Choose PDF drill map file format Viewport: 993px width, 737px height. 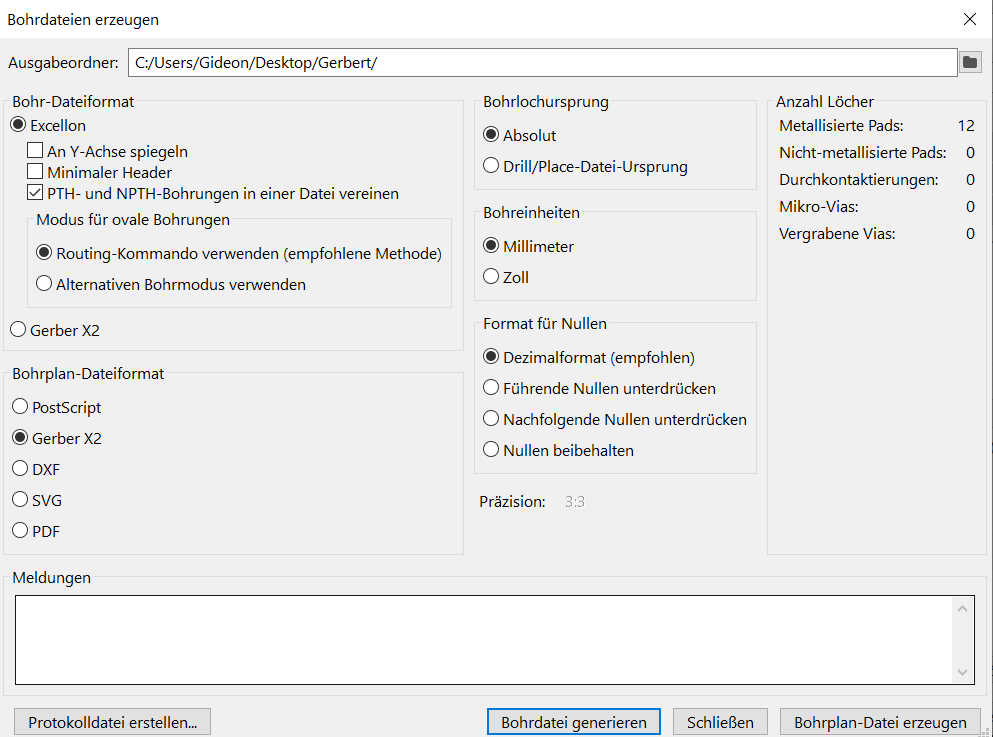click(20, 531)
